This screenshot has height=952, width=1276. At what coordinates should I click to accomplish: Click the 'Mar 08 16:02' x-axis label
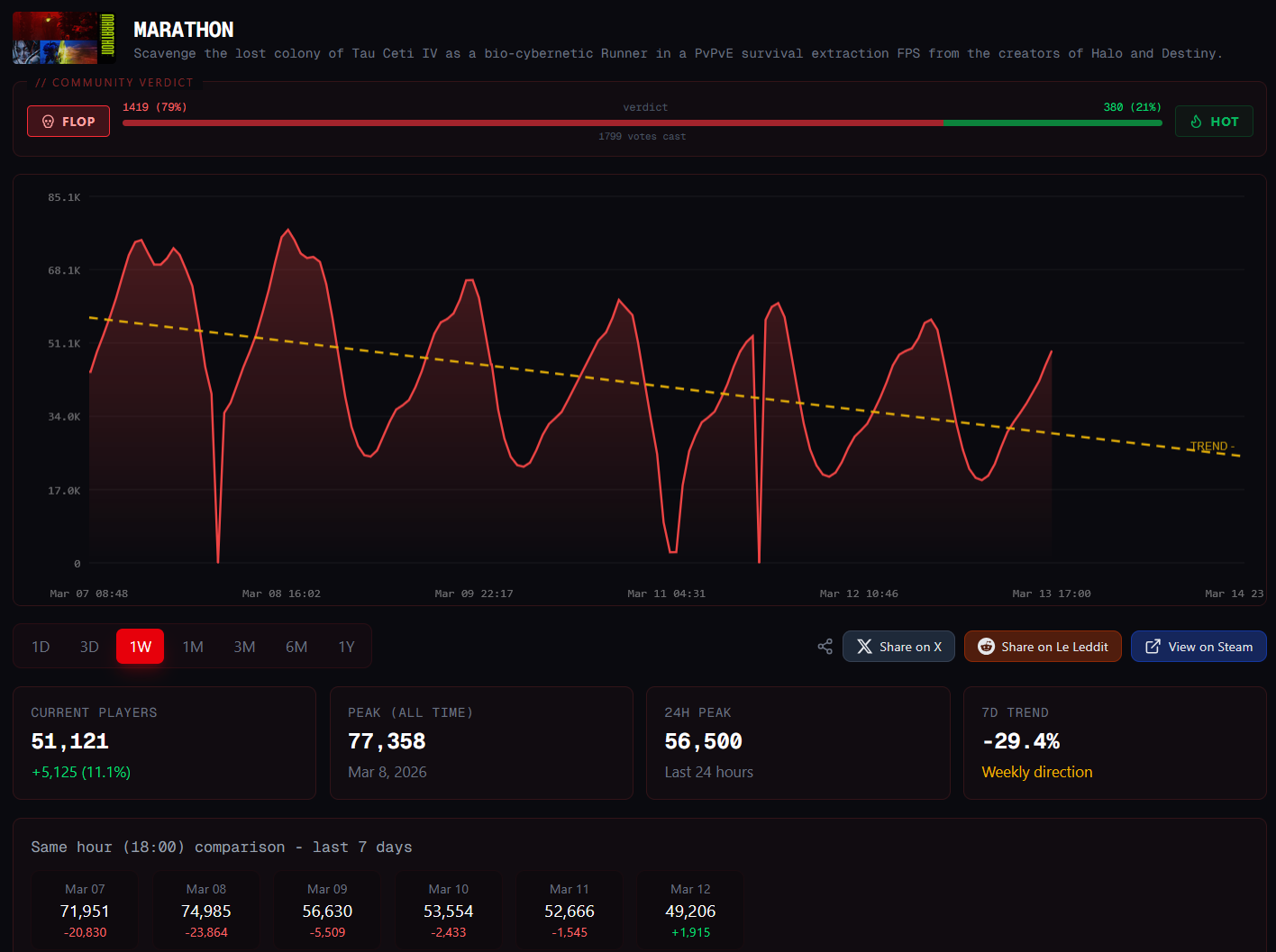(281, 594)
